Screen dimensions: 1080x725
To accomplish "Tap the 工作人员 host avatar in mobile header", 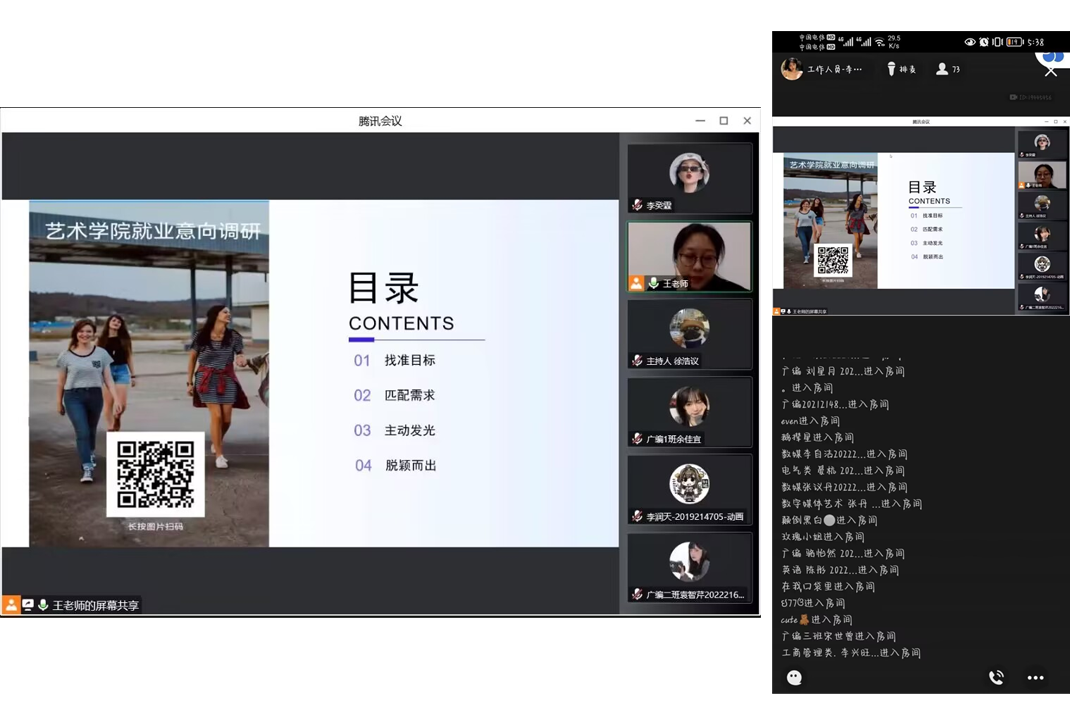I will pos(792,69).
